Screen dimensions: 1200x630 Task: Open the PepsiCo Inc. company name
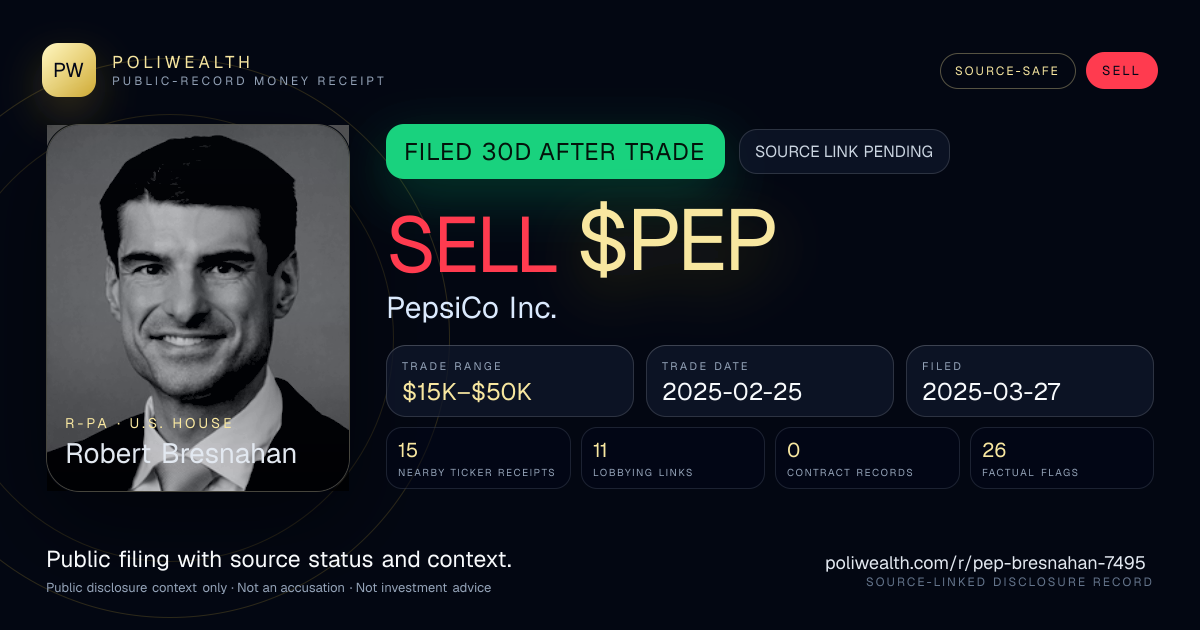click(x=472, y=308)
